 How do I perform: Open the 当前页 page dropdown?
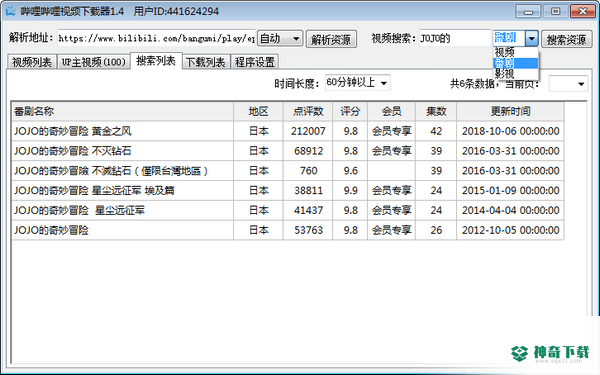568,83
